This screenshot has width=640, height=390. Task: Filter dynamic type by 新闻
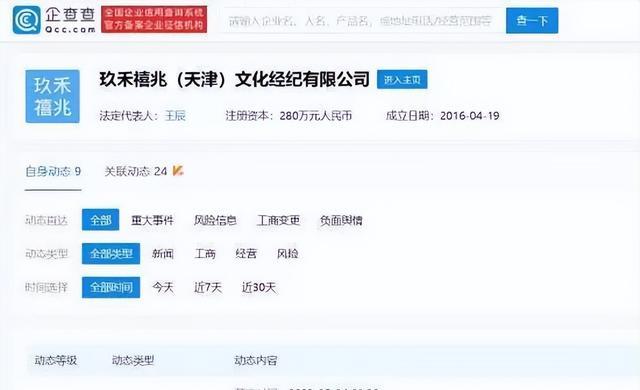coord(163,254)
